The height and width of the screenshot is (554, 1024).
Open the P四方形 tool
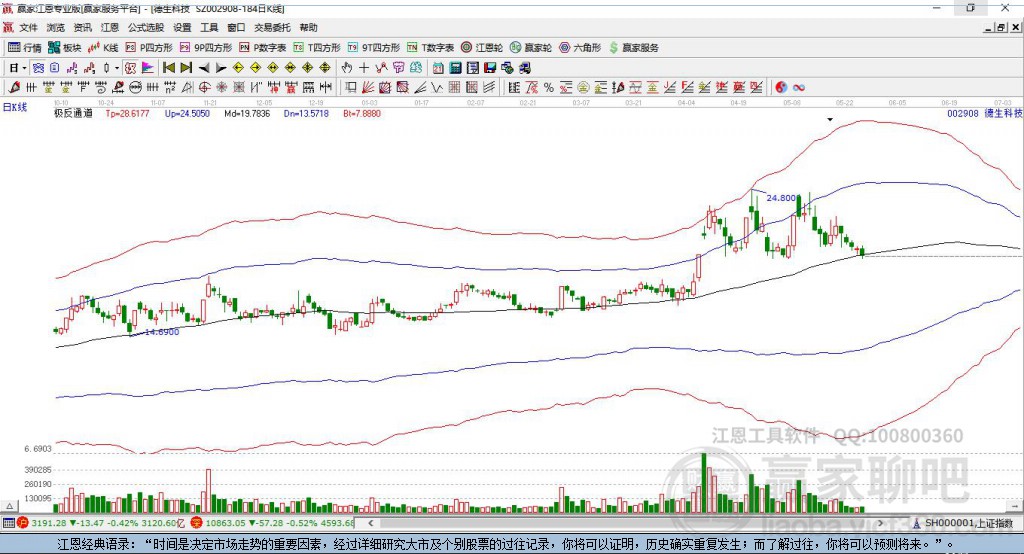[149, 48]
